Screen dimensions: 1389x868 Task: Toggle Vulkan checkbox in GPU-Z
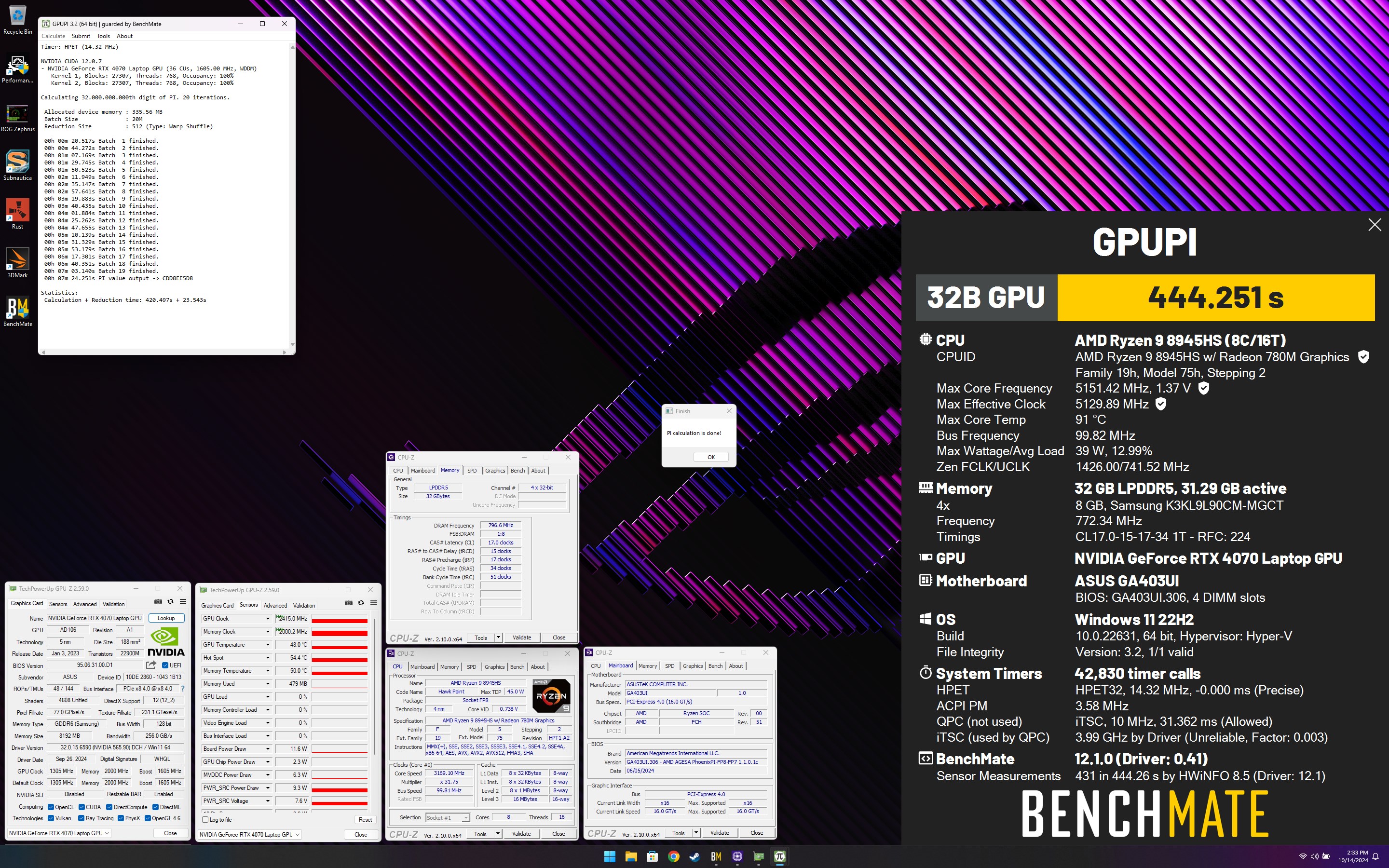pyautogui.click(x=51, y=818)
